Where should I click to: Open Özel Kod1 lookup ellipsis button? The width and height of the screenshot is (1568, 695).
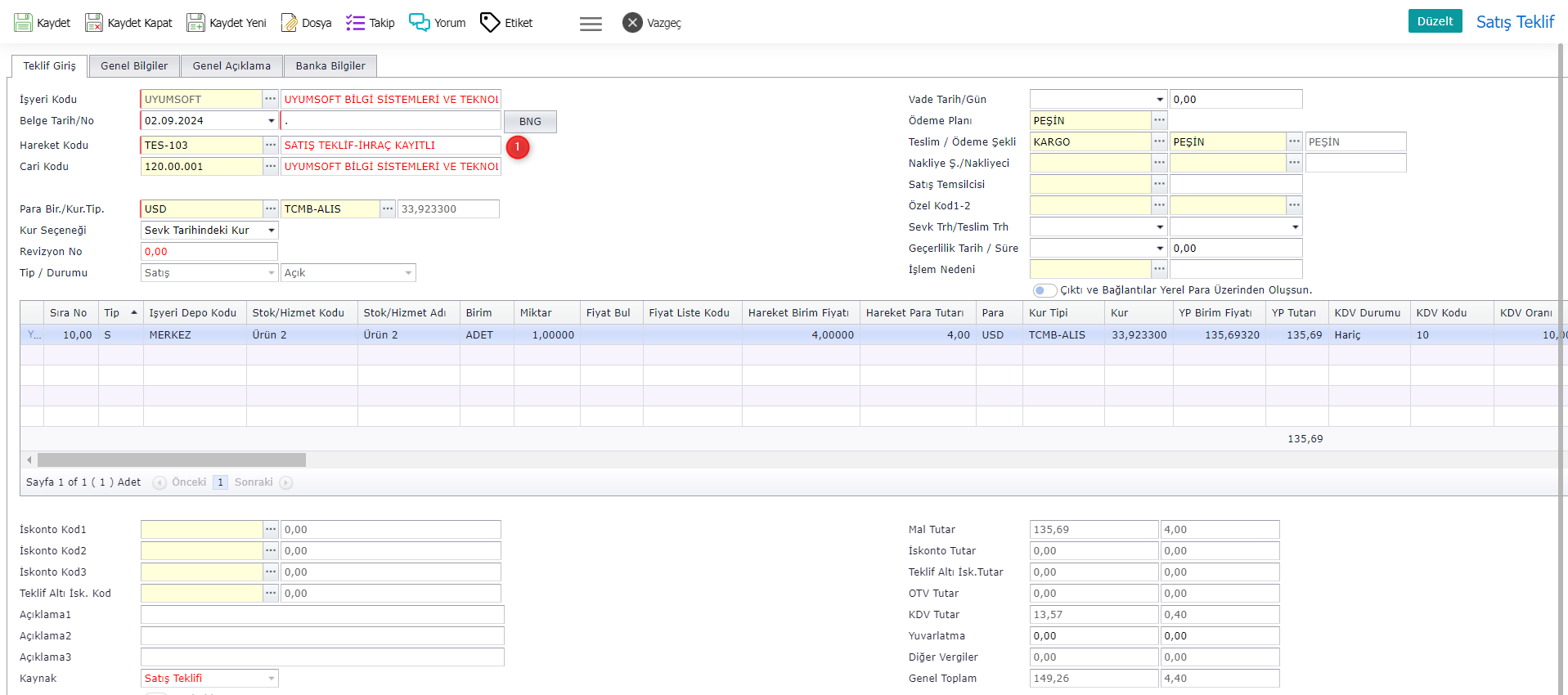click(x=1159, y=205)
